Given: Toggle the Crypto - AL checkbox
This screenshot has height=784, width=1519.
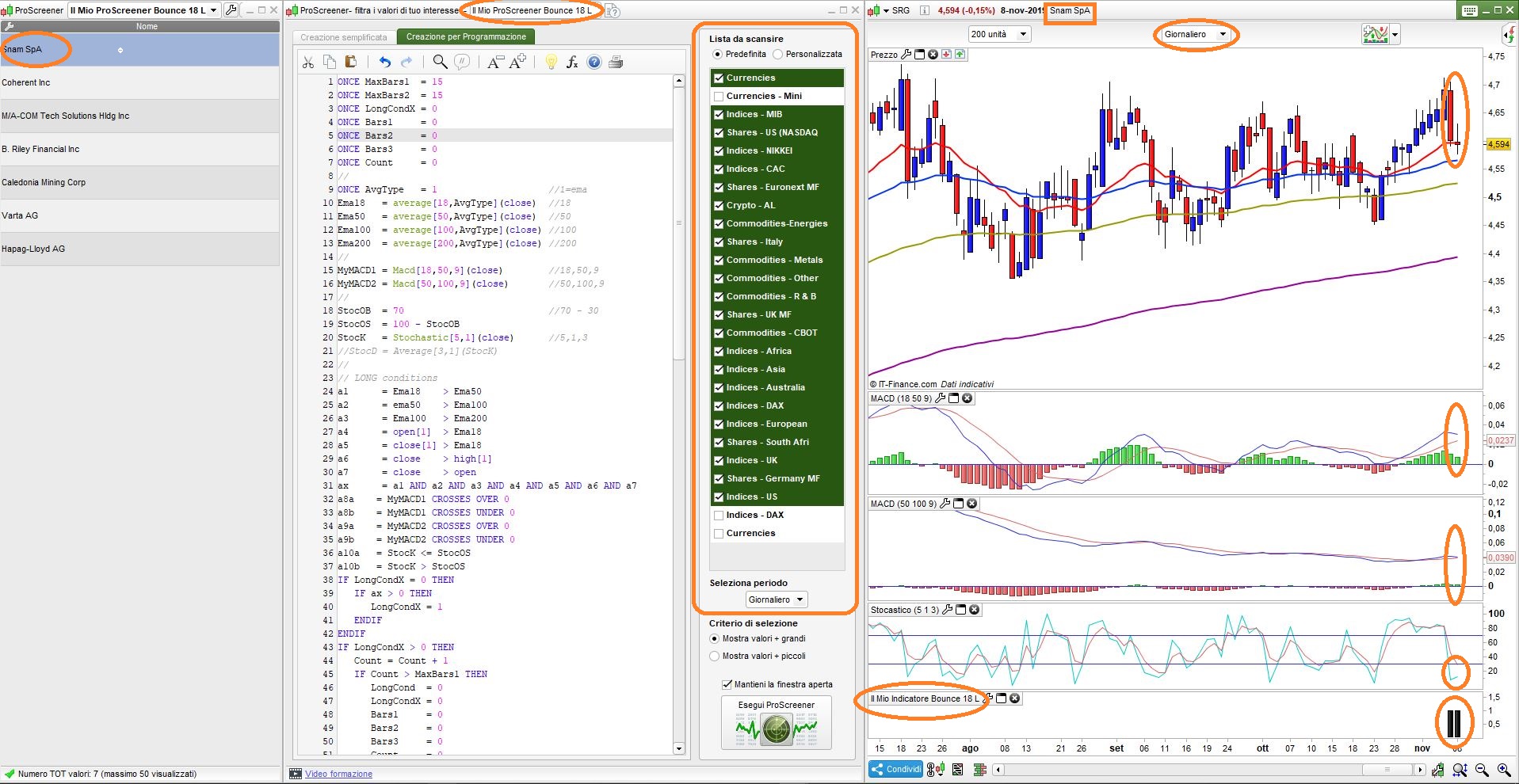Looking at the screenshot, I should (719, 205).
